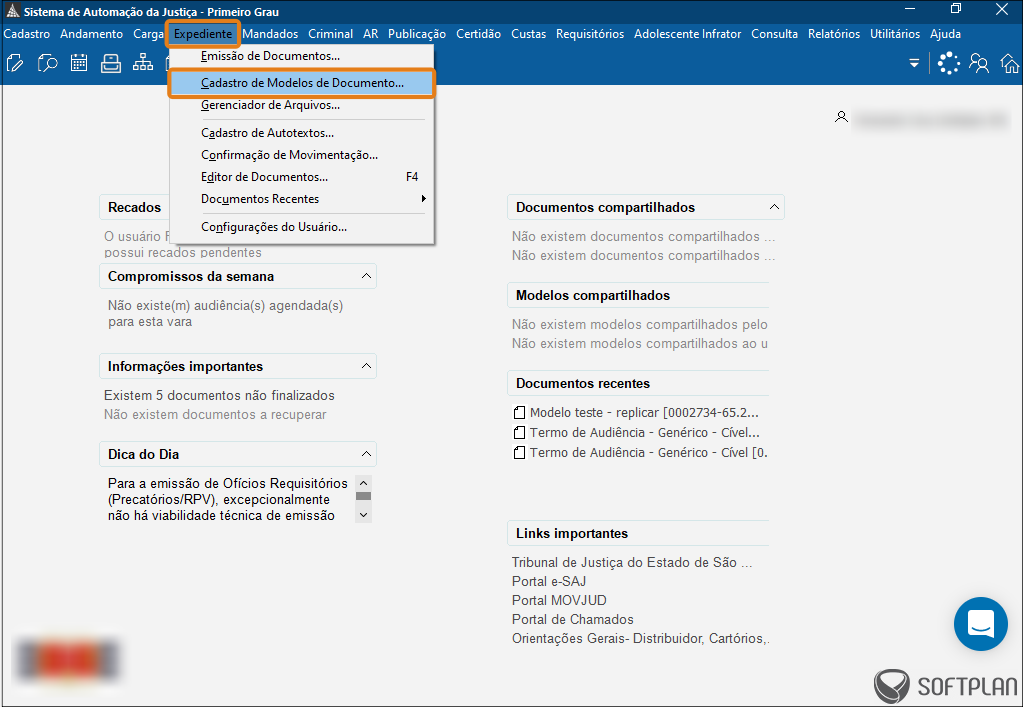Click the two users toolbar icon

pos(979,63)
